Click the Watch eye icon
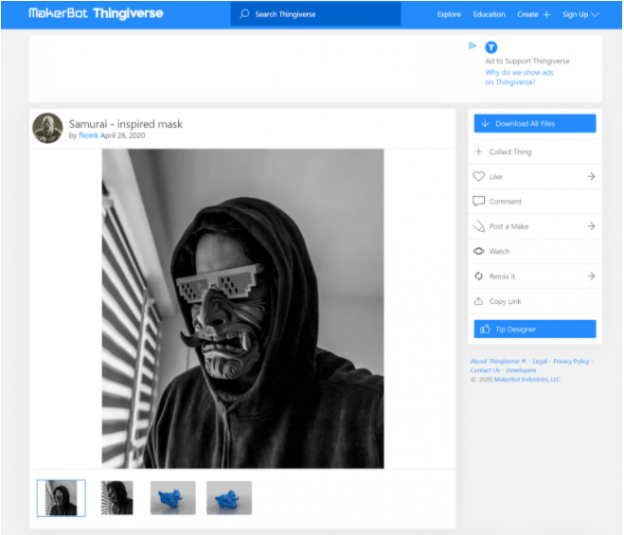 click(x=478, y=251)
